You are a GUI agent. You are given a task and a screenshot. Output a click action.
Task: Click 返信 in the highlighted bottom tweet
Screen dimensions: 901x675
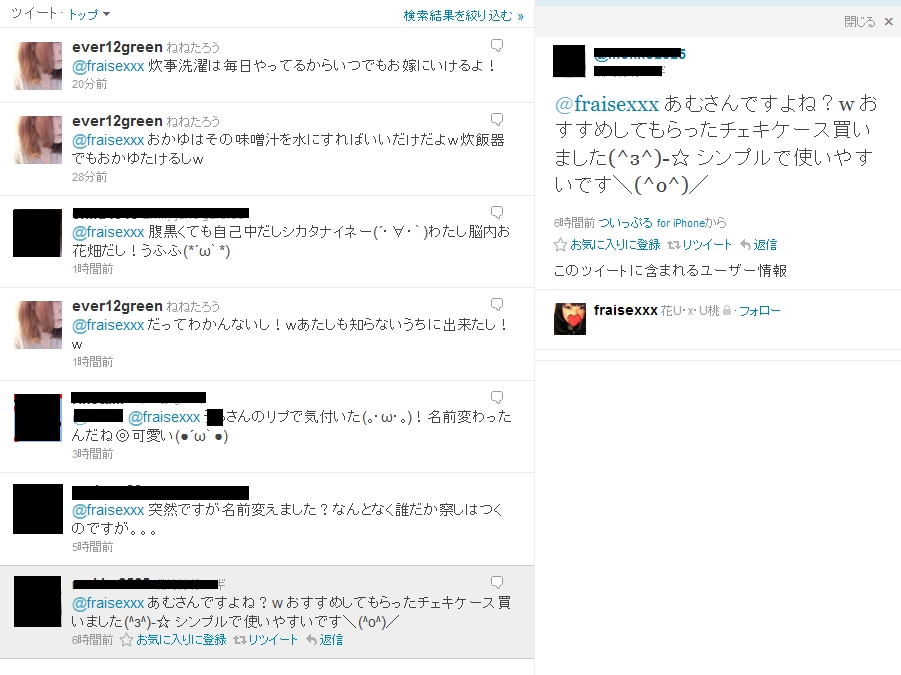[x=325, y=640]
